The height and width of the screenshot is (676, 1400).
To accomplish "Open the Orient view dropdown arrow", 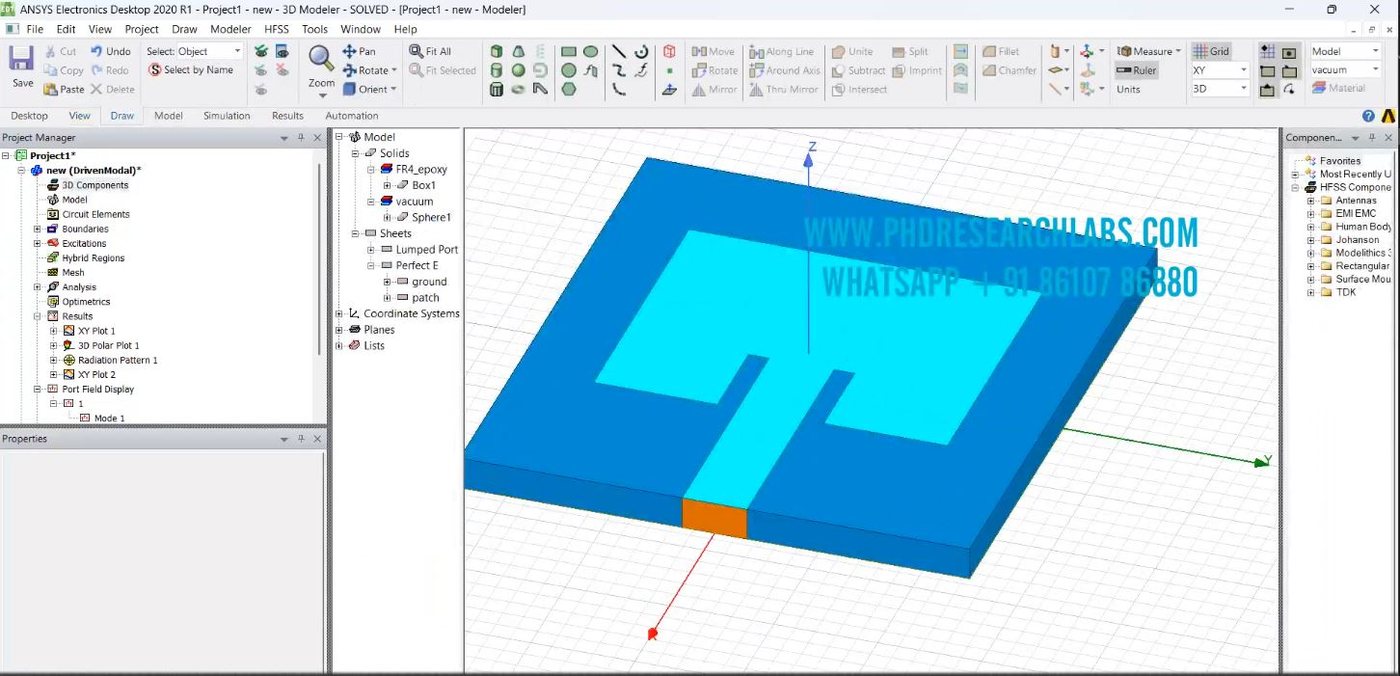I will coord(393,89).
